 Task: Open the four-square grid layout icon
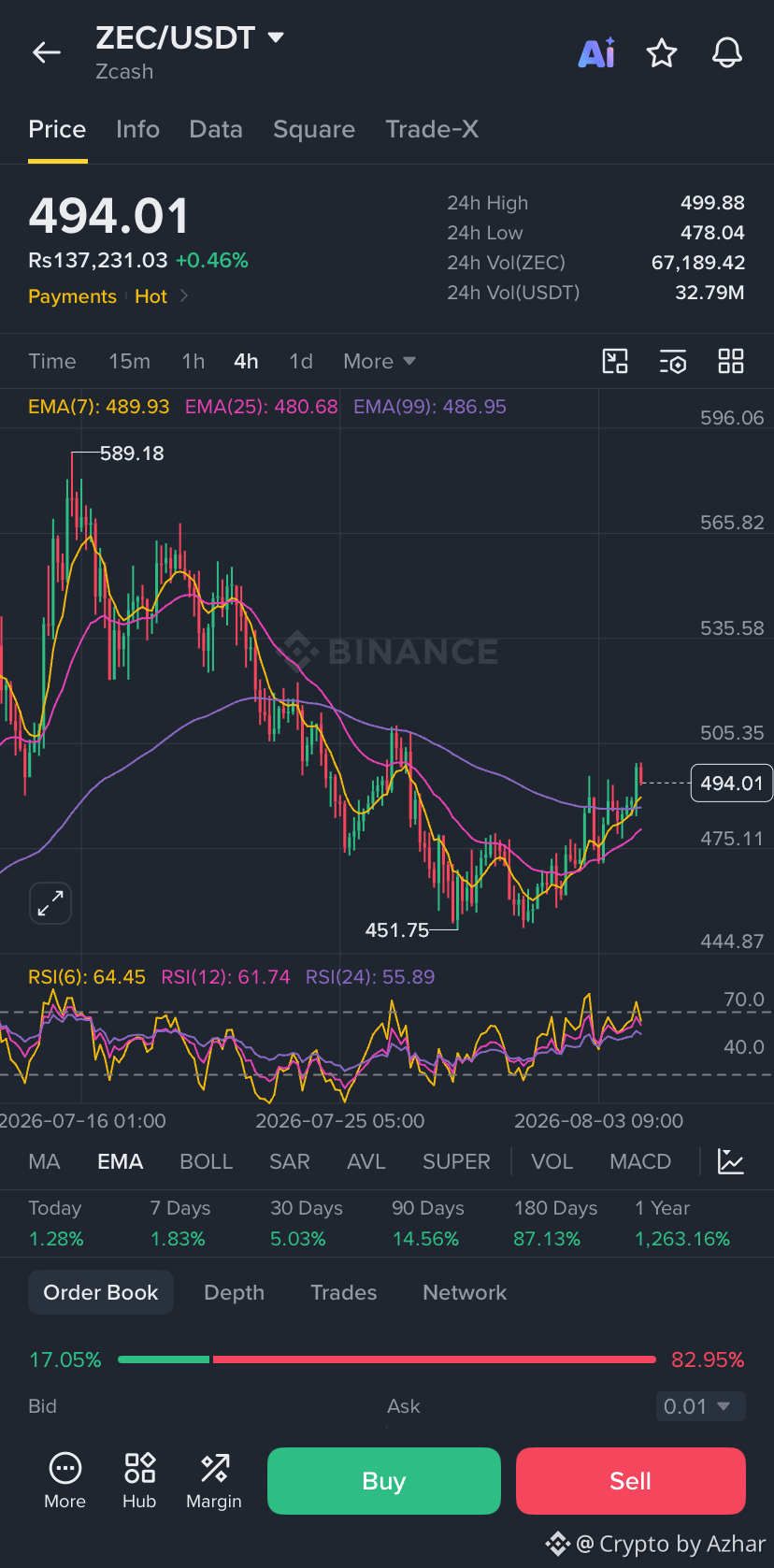(731, 361)
